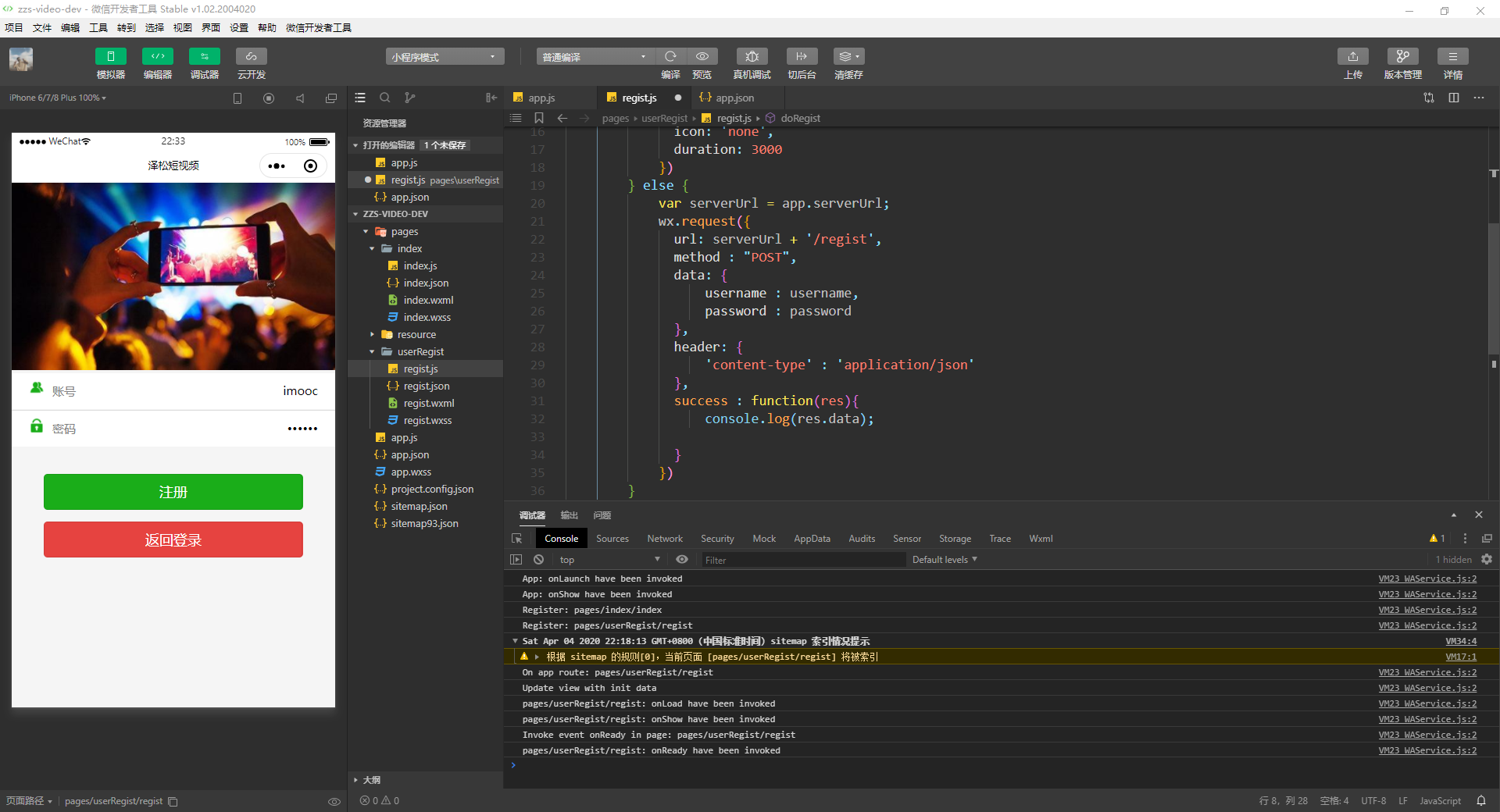
Task: Open version management (版本管理)
Action: point(1402,56)
